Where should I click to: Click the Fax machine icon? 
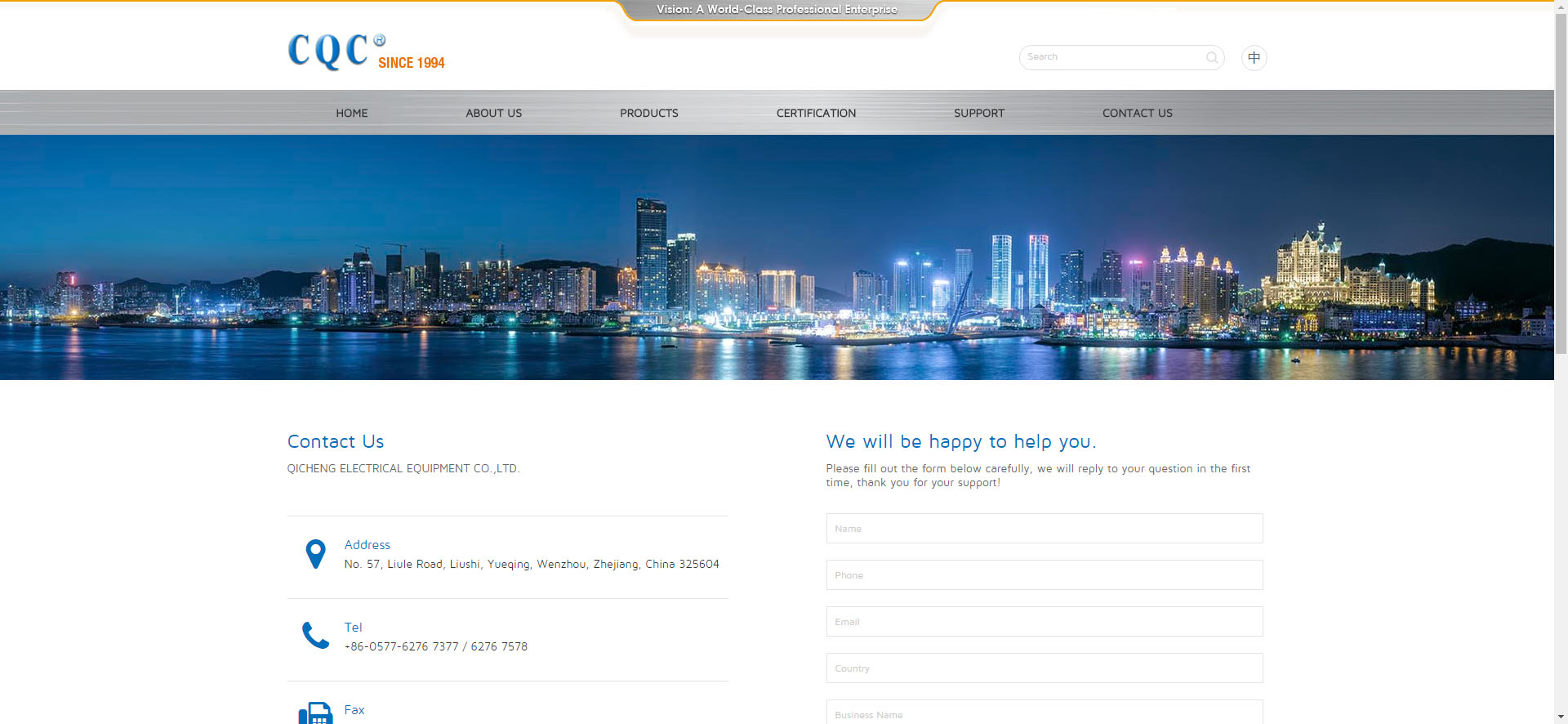(315, 713)
